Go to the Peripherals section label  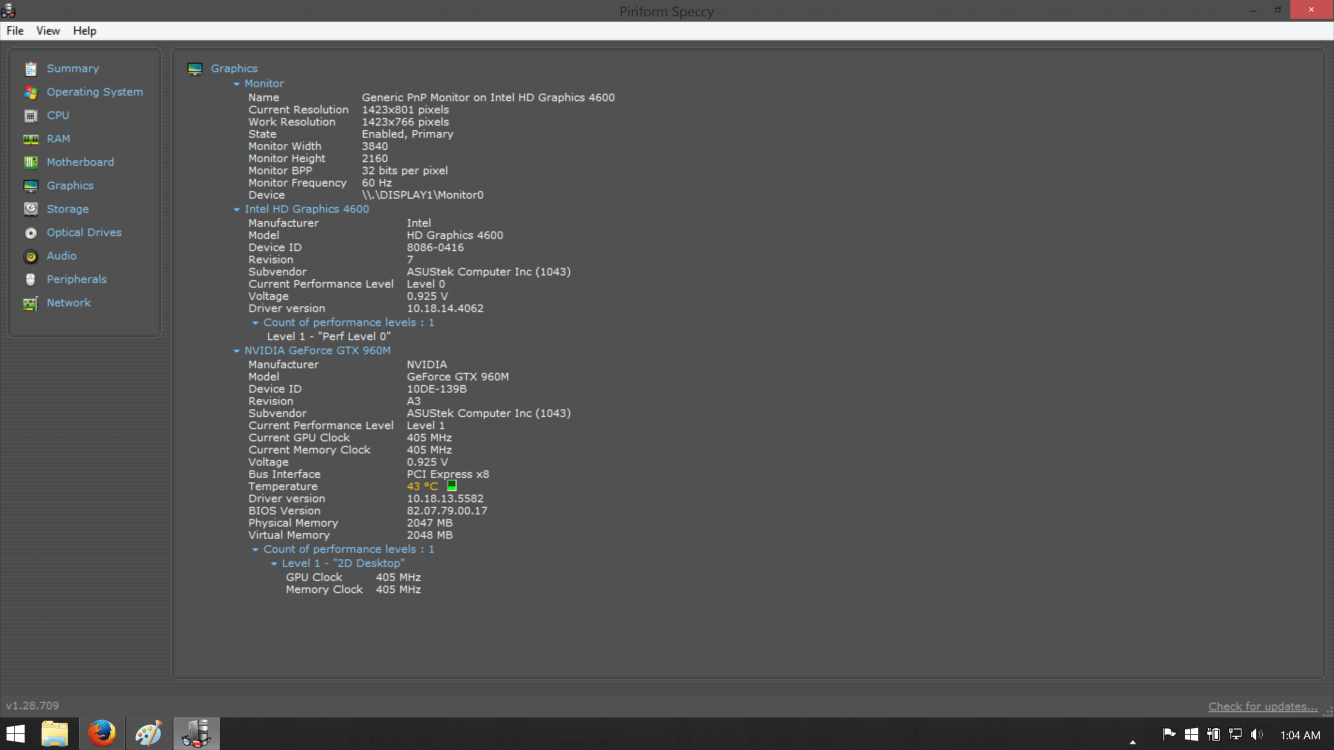[x=77, y=280]
